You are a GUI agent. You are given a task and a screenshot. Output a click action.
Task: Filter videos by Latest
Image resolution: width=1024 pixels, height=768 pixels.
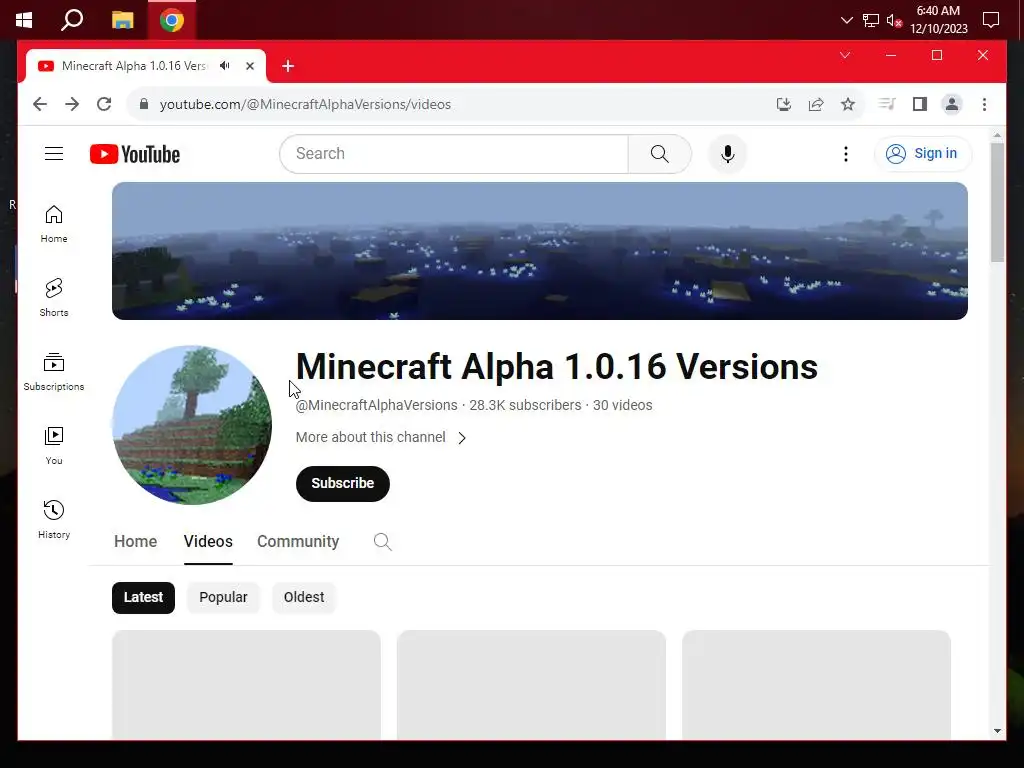143,598
